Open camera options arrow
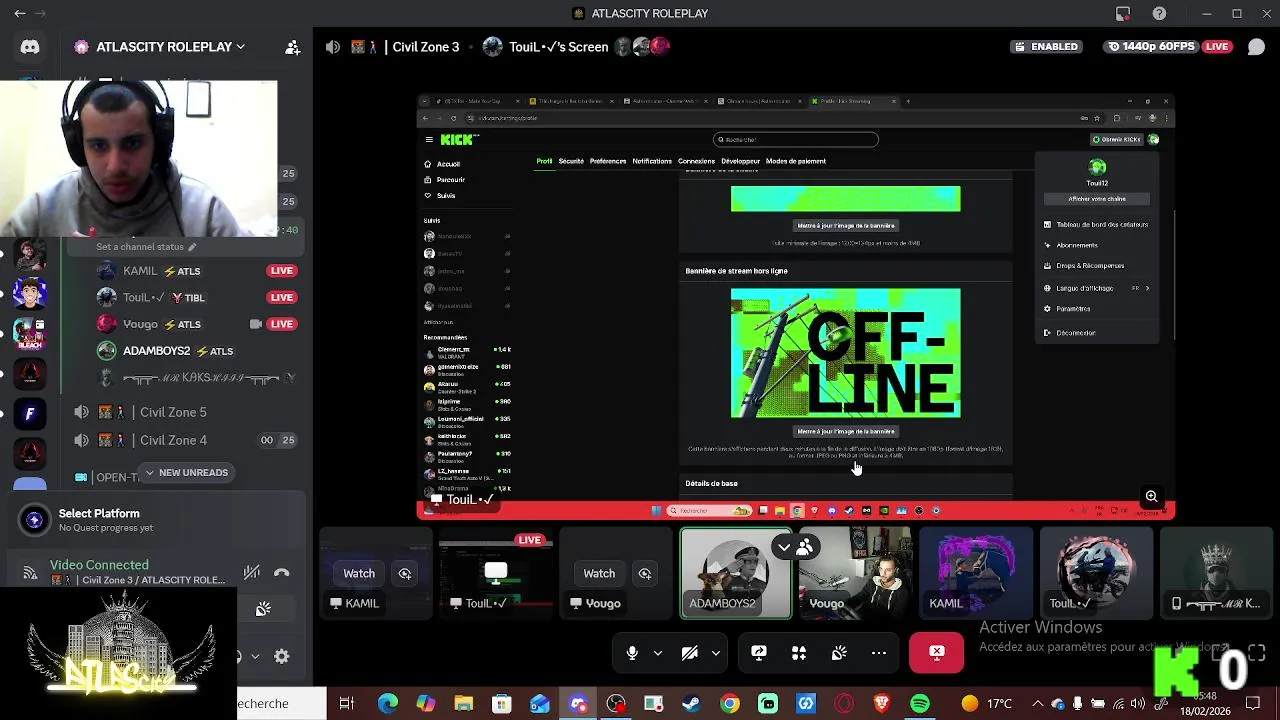The height and width of the screenshot is (720, 1280). pos(715,653)
